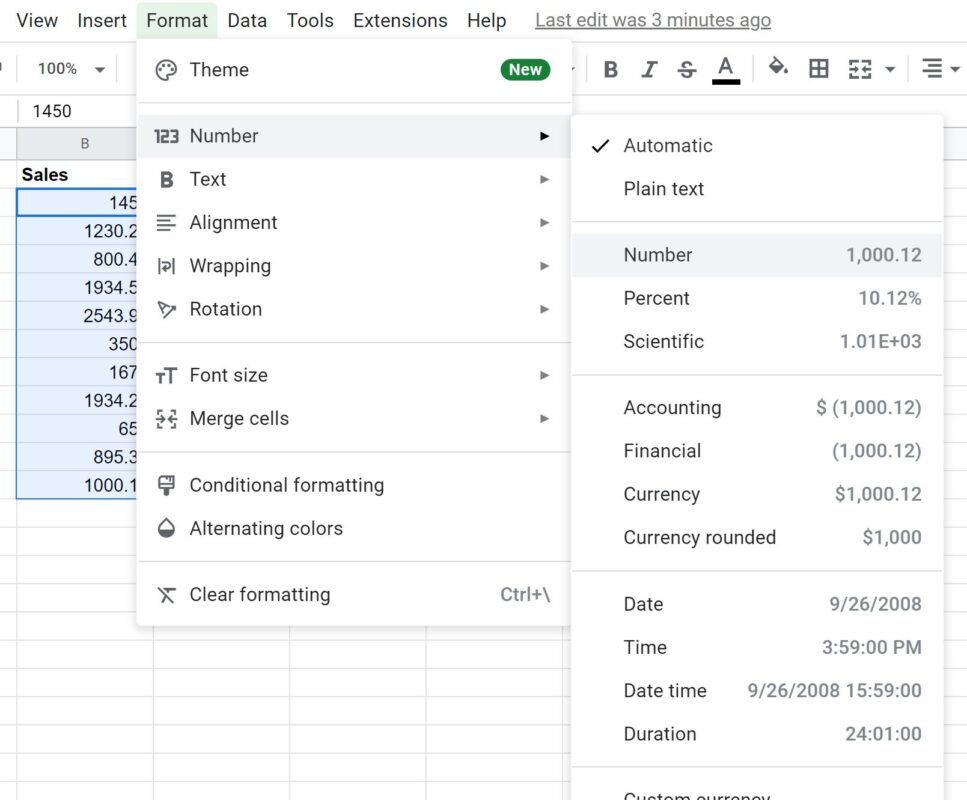Open the Insert menu
This screenshot has height=800, width=967.
coord(102,20)
